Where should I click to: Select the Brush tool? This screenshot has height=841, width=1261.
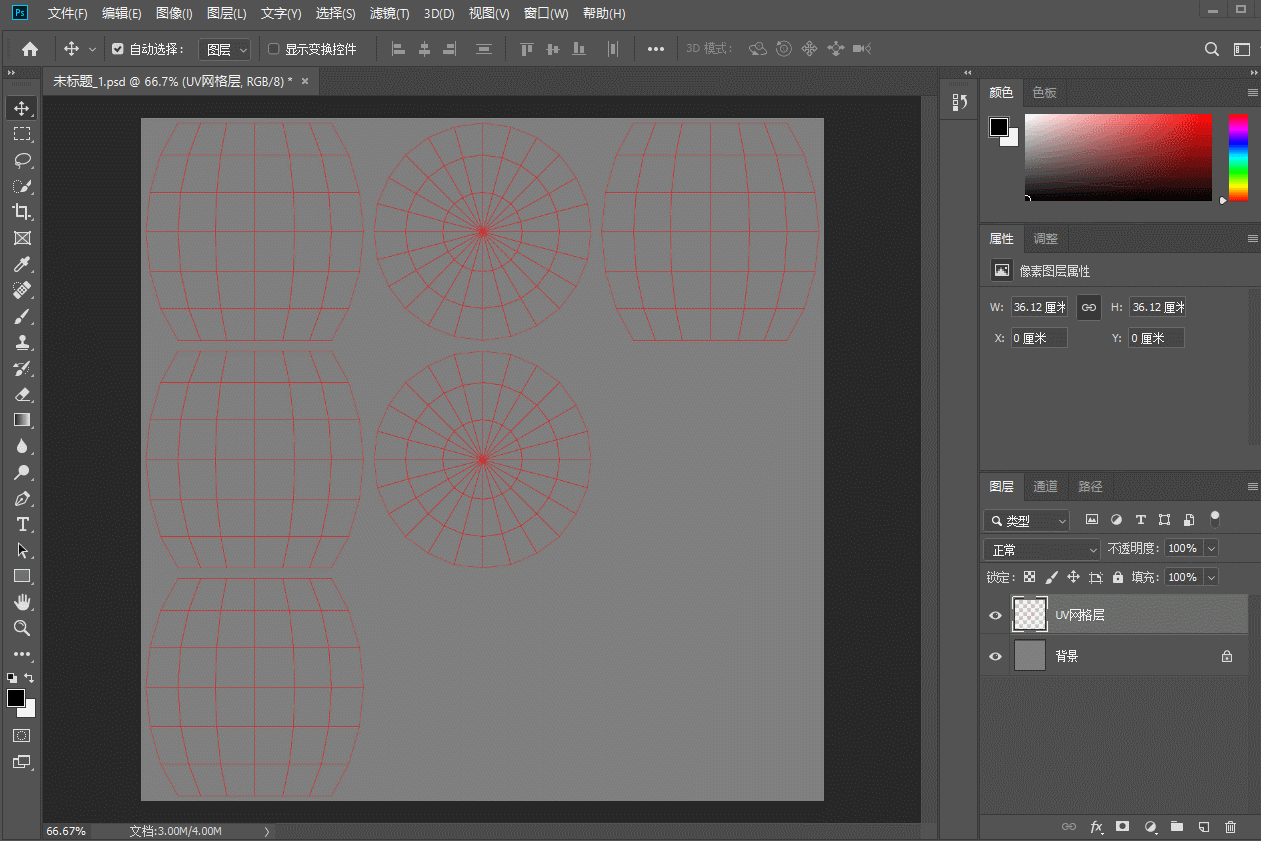(22, 316)
